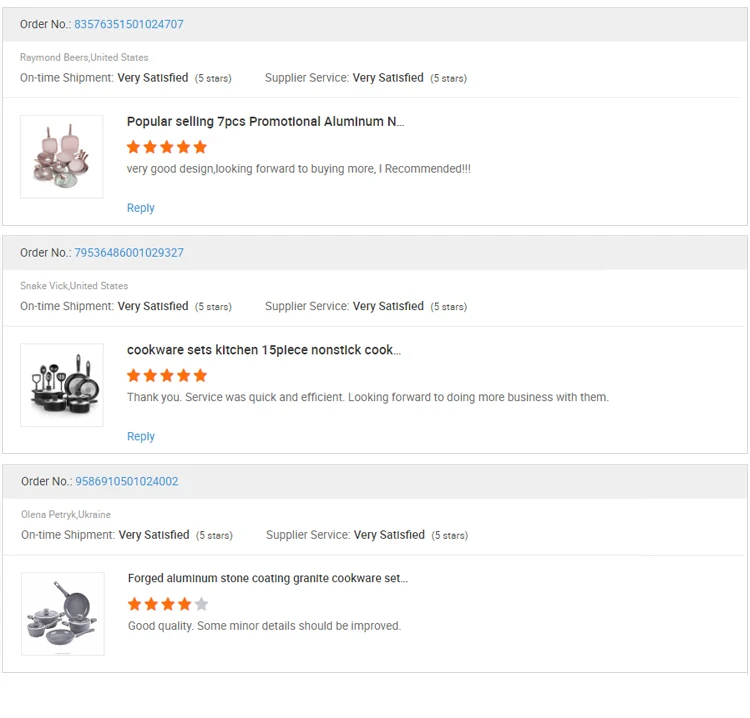Open order number 79536486001029327 link

pos(129,253)
